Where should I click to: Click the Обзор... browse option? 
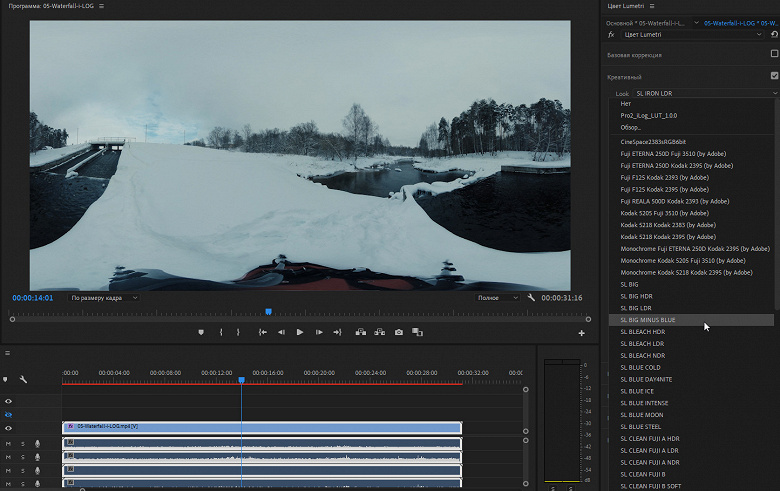631,127
